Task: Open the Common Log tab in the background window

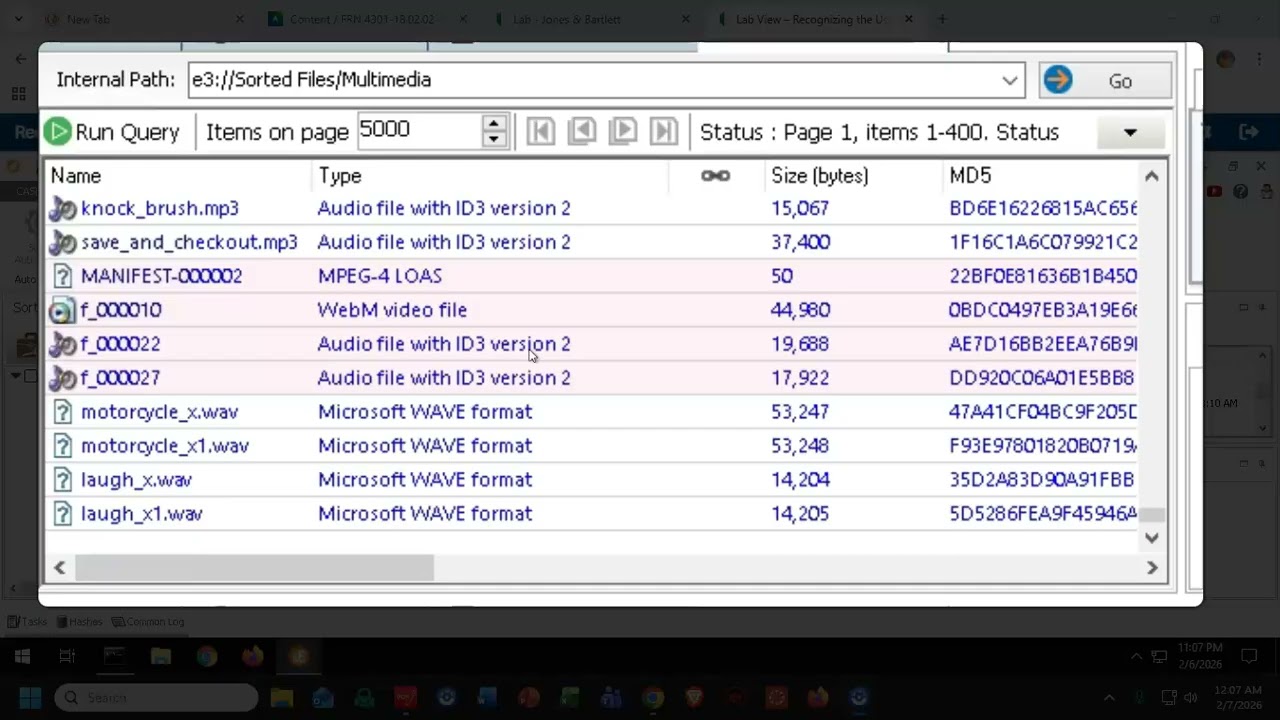Action: pyautogui.click(x=148, y=621)
